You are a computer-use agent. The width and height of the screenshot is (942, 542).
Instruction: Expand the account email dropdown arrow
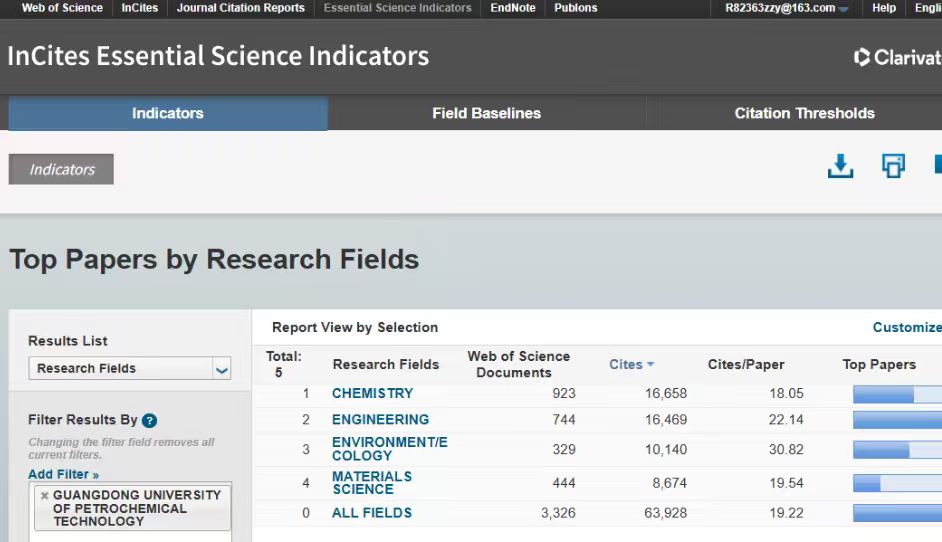(843, 9)
